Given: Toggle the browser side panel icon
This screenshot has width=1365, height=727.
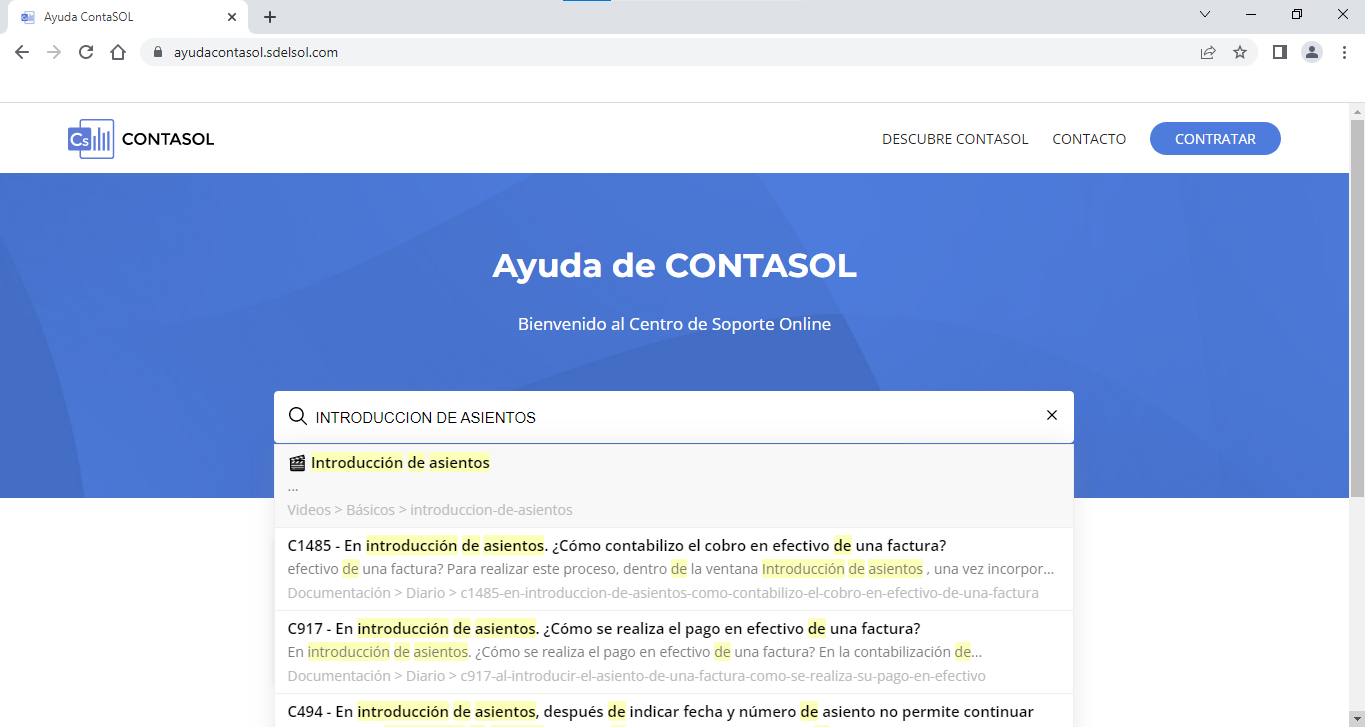Looking at the screenshot, I should point(1279,52).
